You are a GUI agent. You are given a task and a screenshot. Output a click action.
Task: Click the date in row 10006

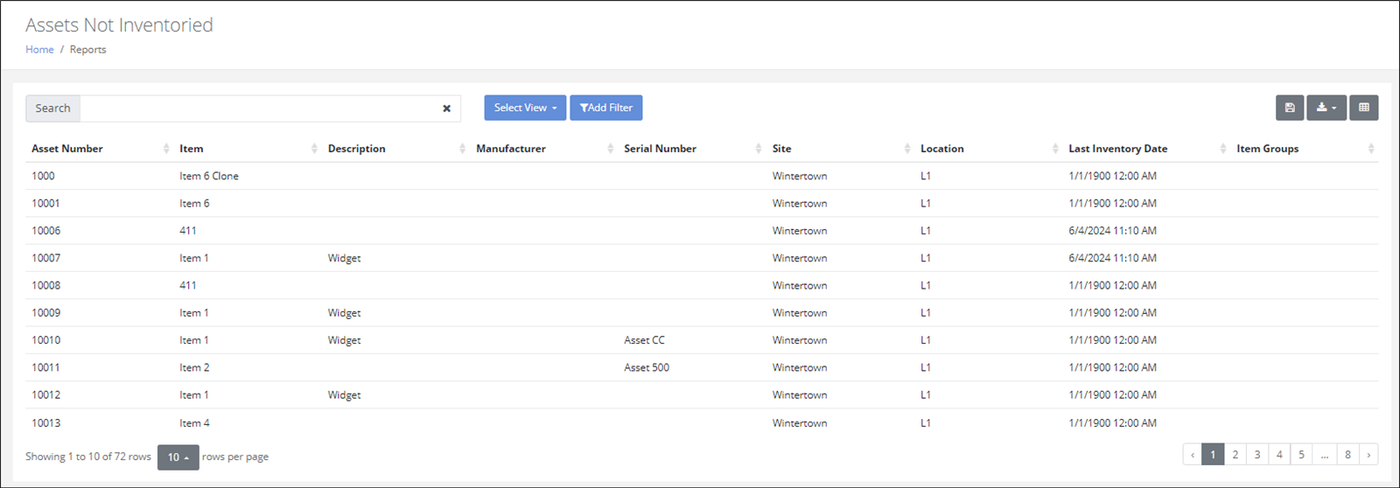click(1113, 231)
